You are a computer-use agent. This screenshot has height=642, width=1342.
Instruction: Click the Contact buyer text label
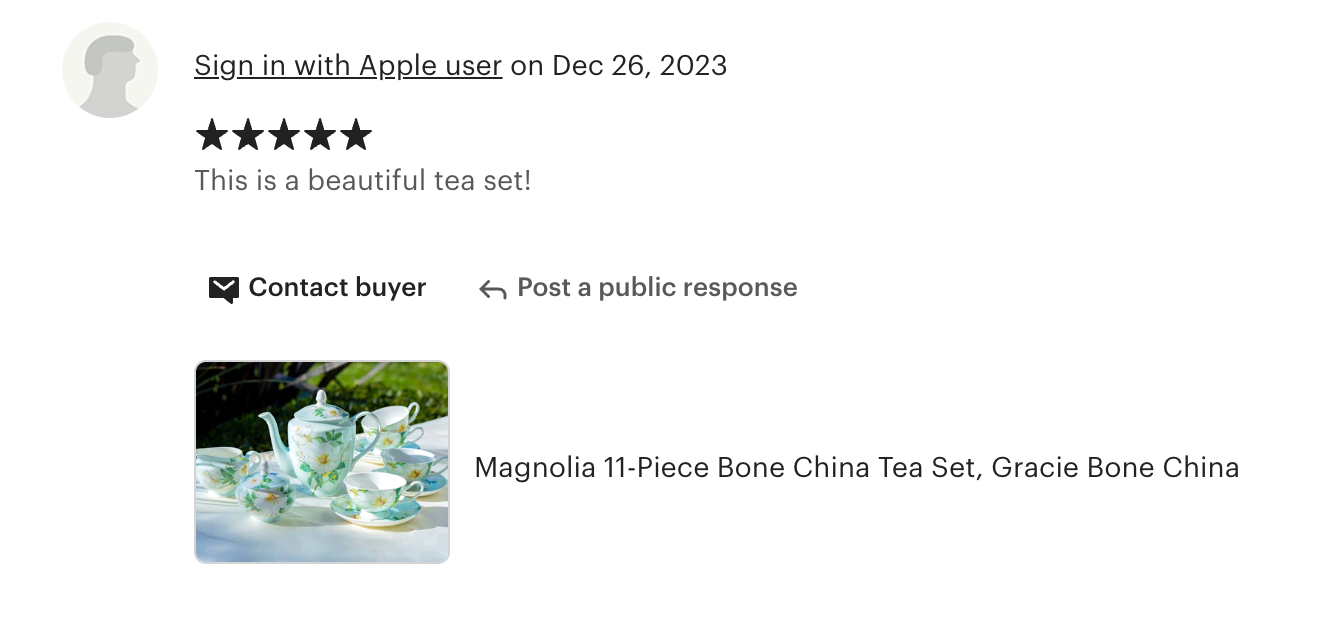(337, 288)
